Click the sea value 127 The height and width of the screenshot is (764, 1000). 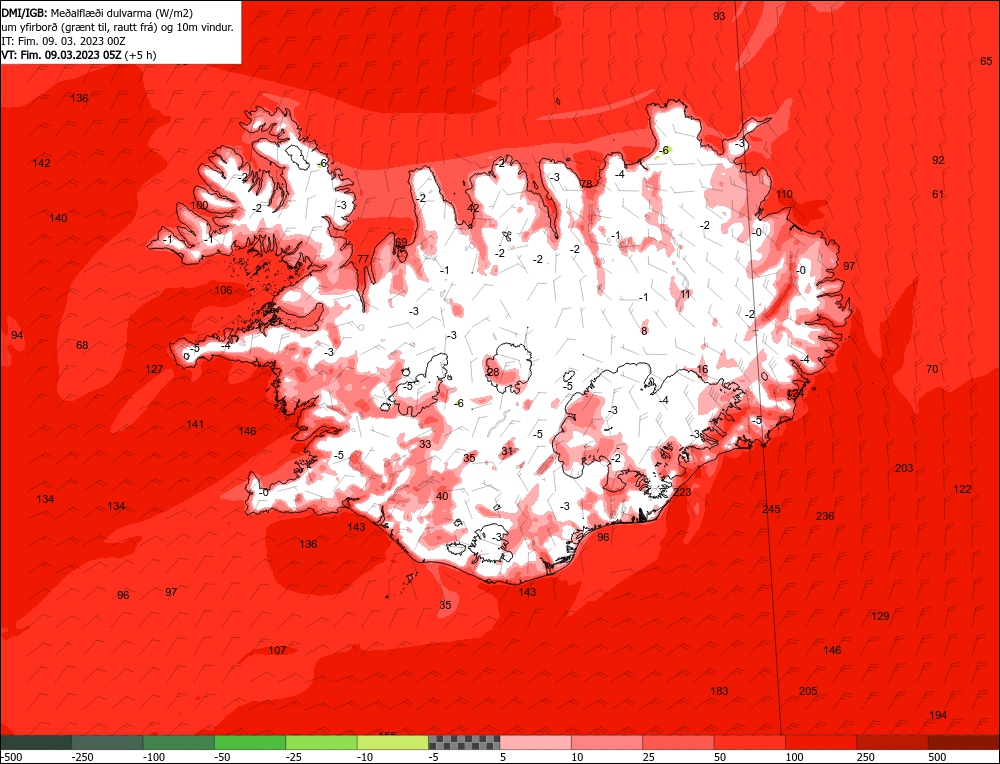[154, 369]
